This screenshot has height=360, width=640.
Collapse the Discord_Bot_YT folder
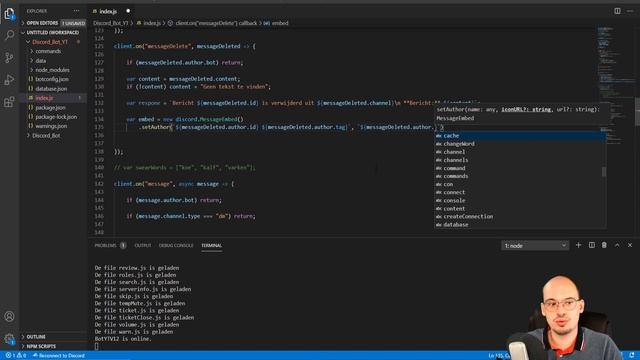(x=53, y=42)
